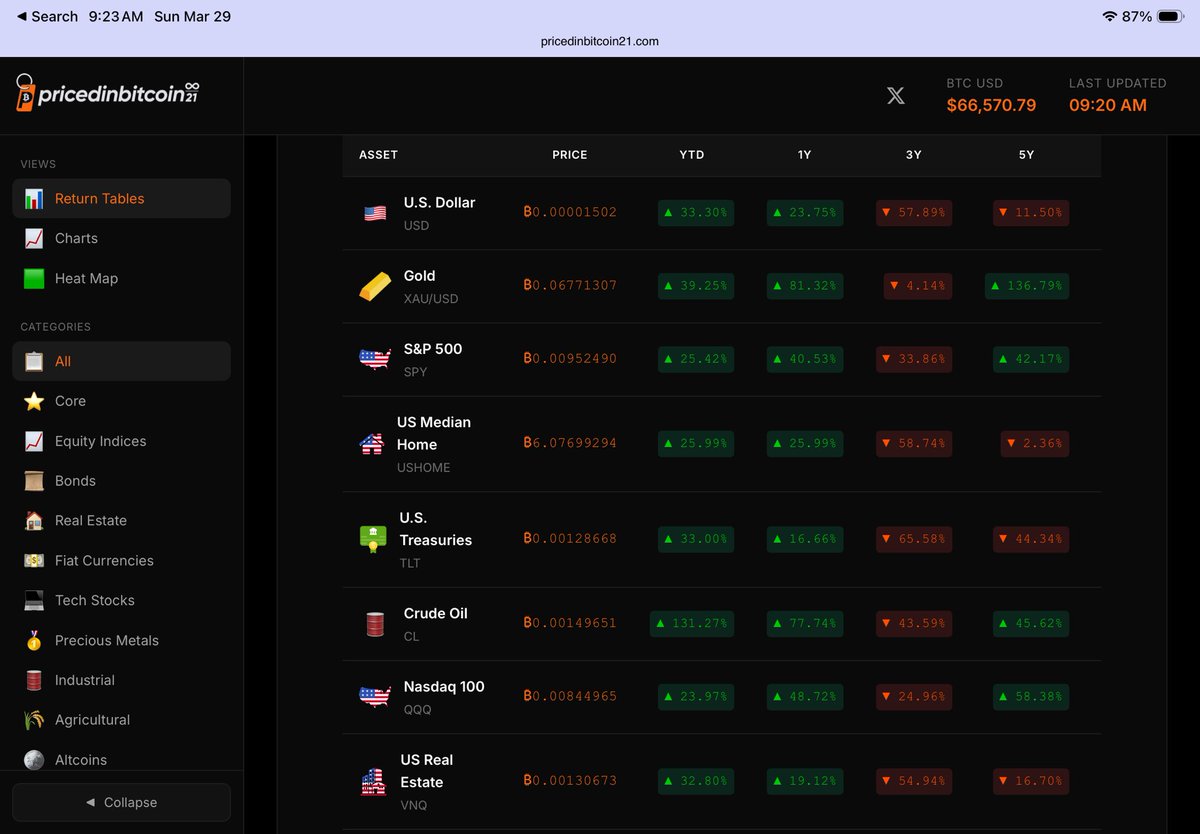
Task: Sort by the ASSET column header
Action: (x=378, y=155)
